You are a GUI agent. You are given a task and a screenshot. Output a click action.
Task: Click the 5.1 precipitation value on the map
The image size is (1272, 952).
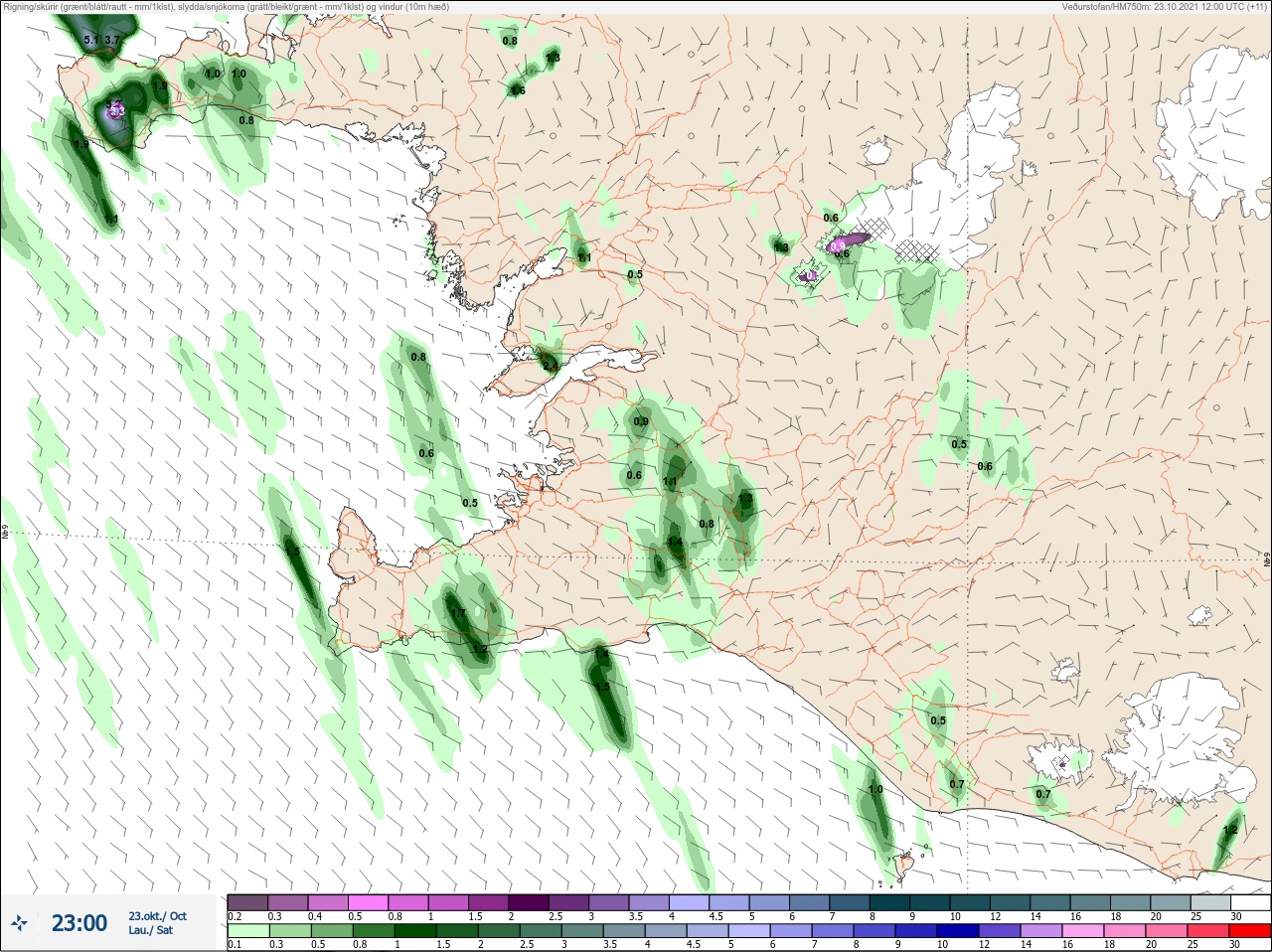[x=91, y=40]
